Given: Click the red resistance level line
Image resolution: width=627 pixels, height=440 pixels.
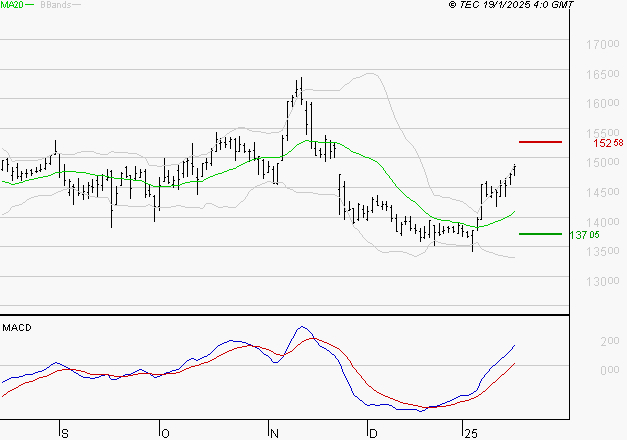Looking at the screenshot, I should click(540, 142).
